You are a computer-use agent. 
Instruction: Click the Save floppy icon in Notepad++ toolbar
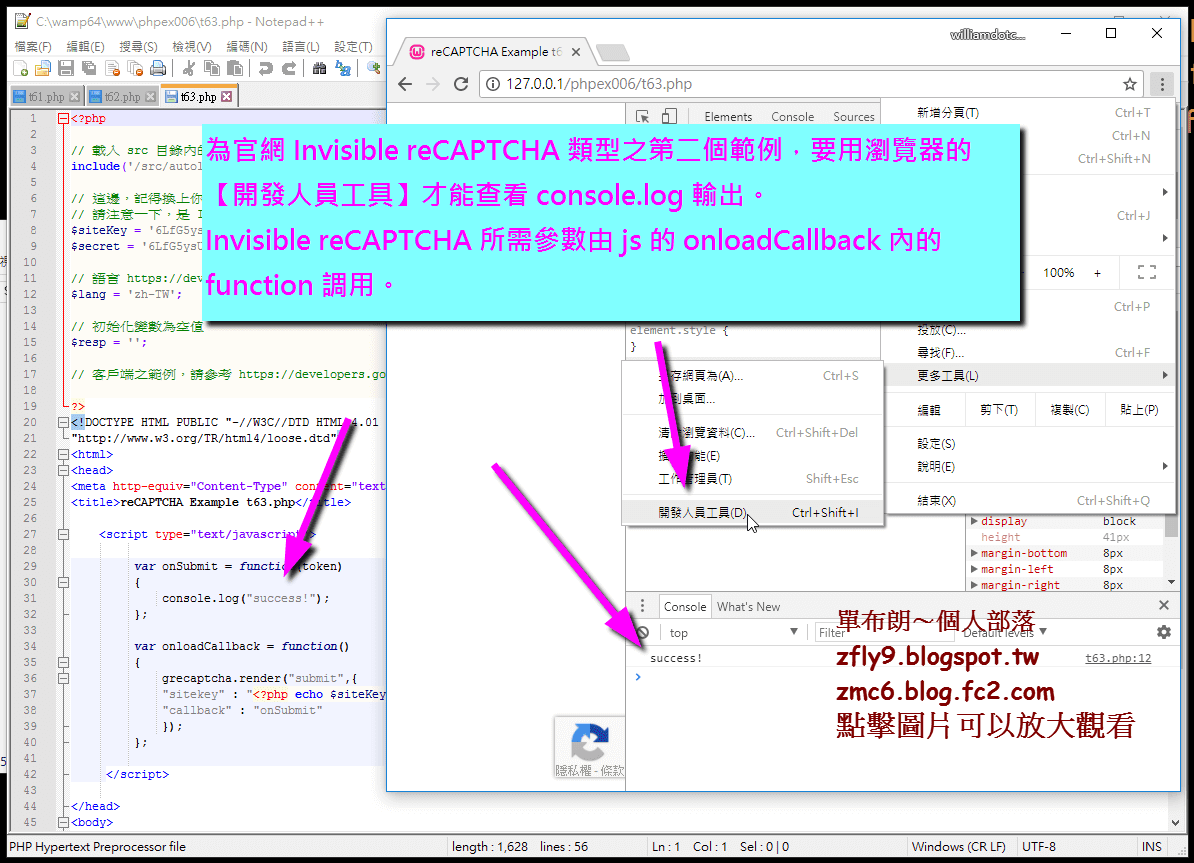click(65, 69)
